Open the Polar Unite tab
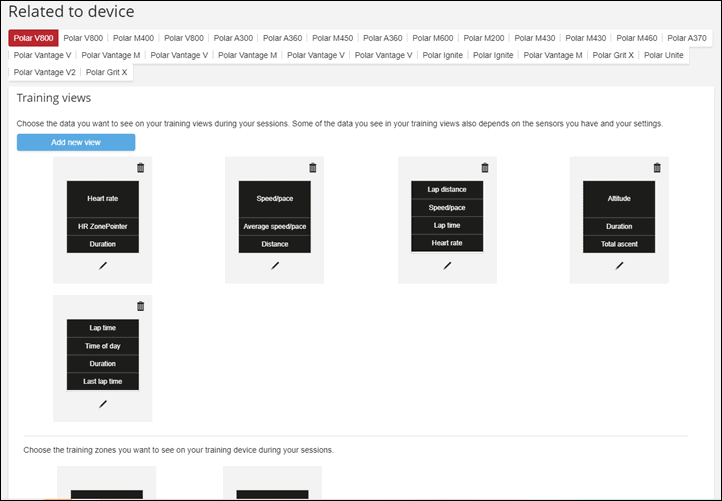 [x=664, y=55]
